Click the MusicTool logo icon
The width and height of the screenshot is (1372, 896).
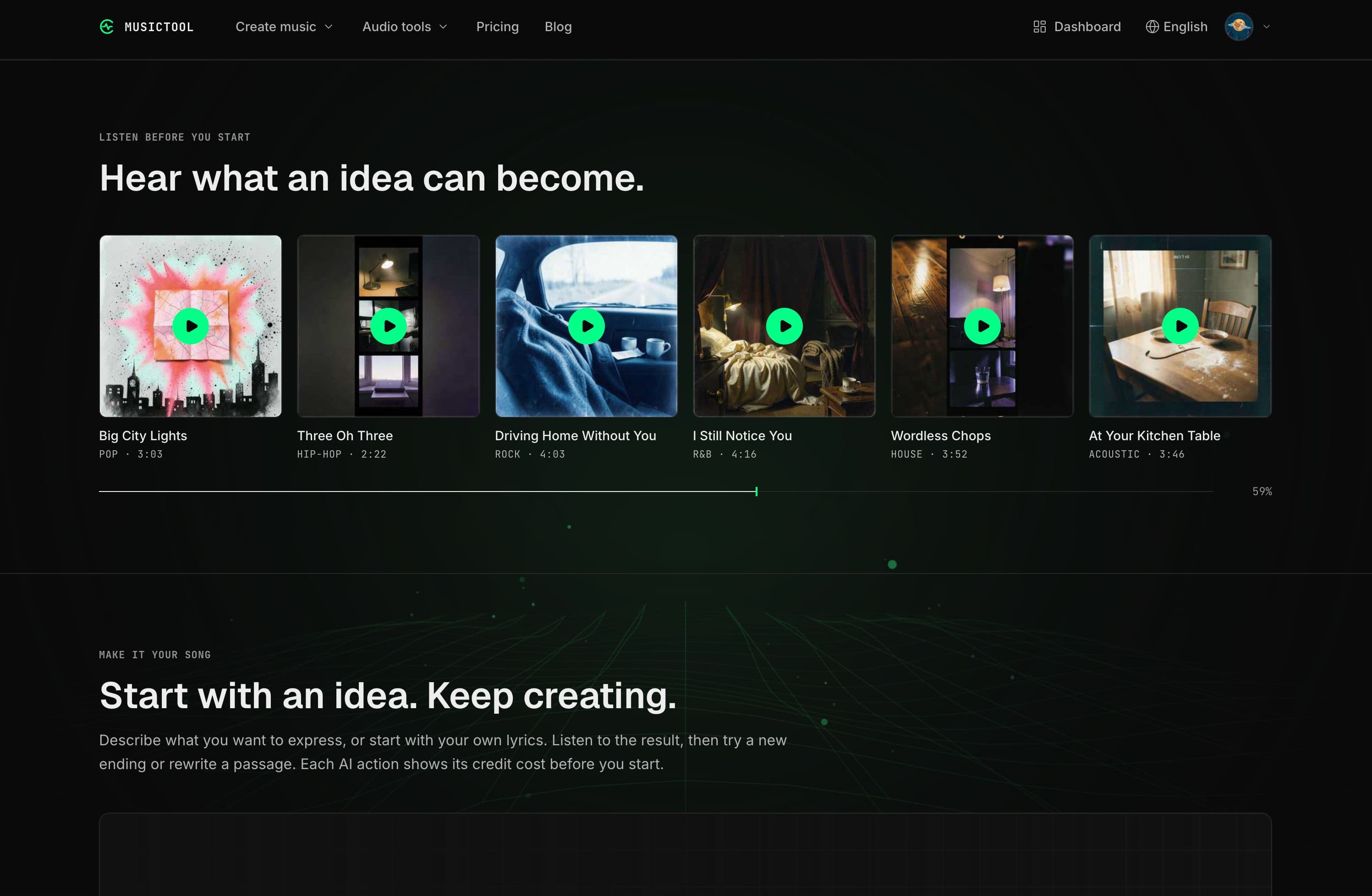tap(107, 27)
